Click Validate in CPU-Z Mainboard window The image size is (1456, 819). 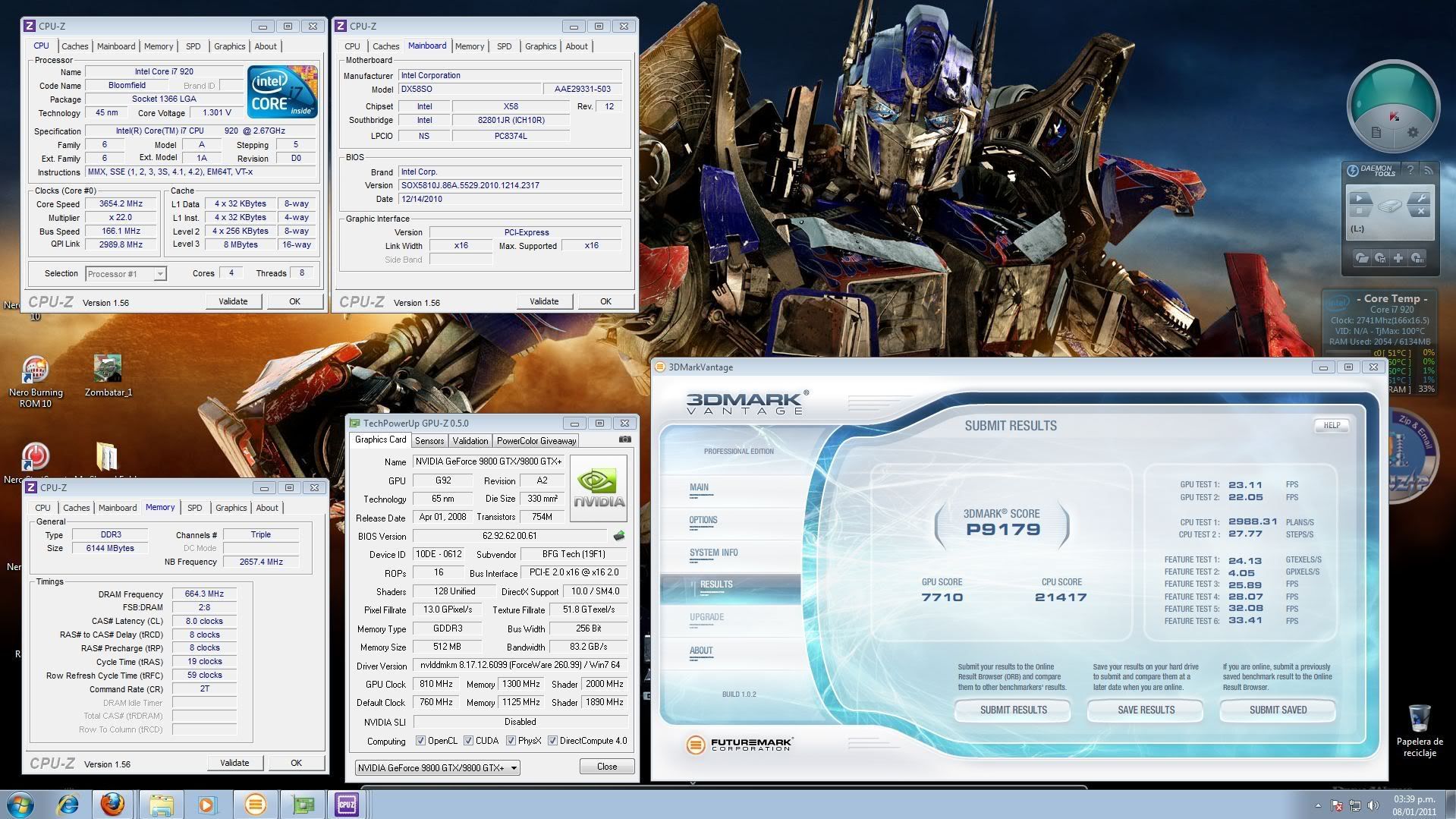[x=543, y=301]
